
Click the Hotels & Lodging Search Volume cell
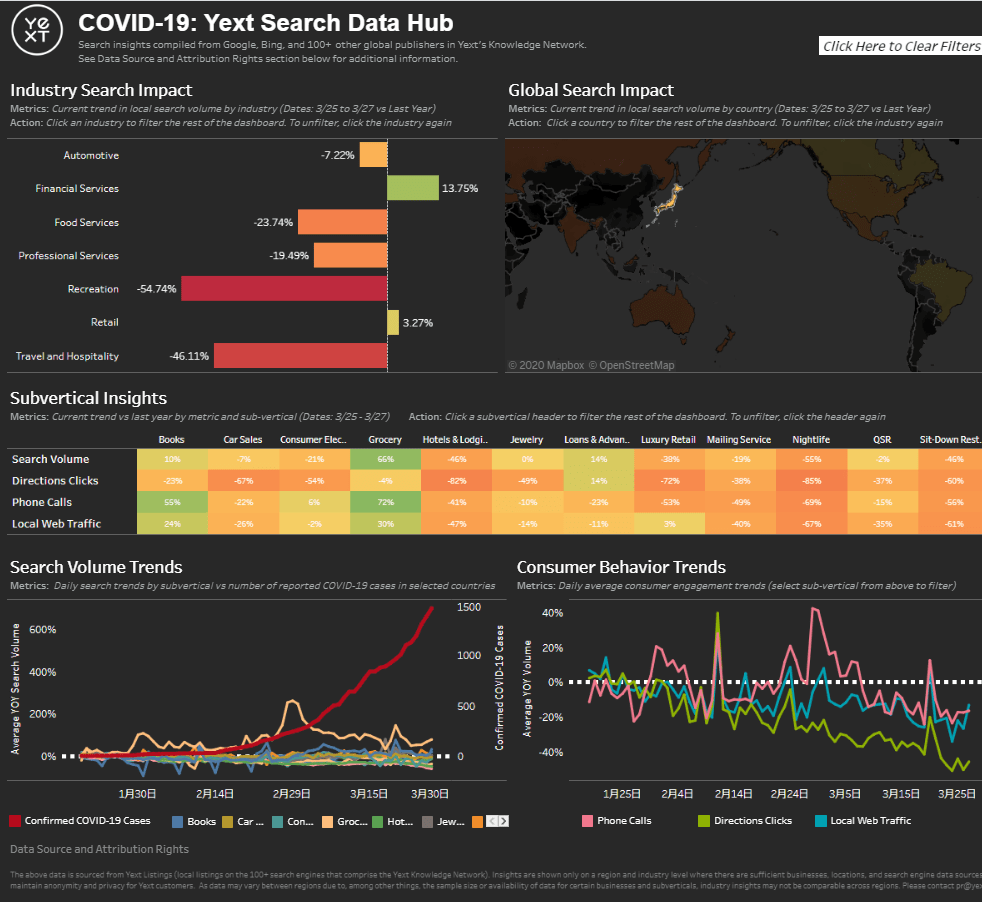click(x=456, y=460)
